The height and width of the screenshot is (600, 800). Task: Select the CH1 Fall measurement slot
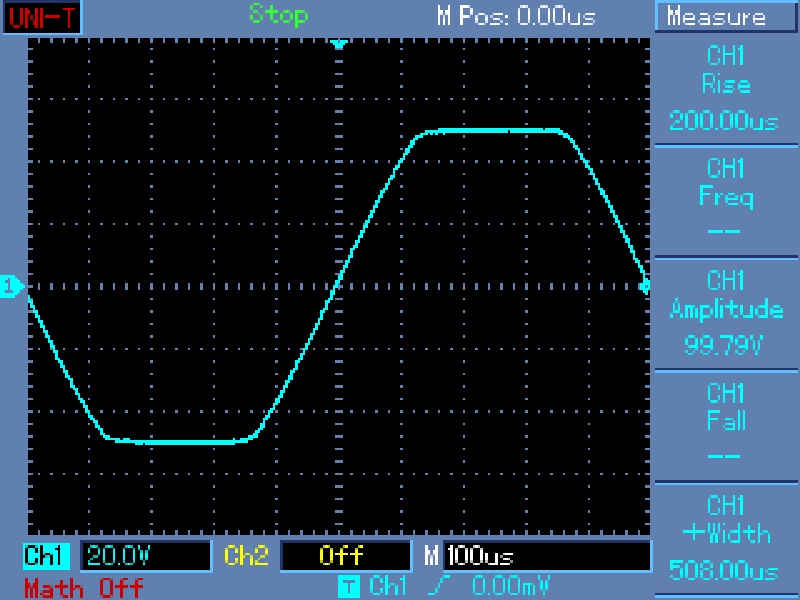point(726,426)
